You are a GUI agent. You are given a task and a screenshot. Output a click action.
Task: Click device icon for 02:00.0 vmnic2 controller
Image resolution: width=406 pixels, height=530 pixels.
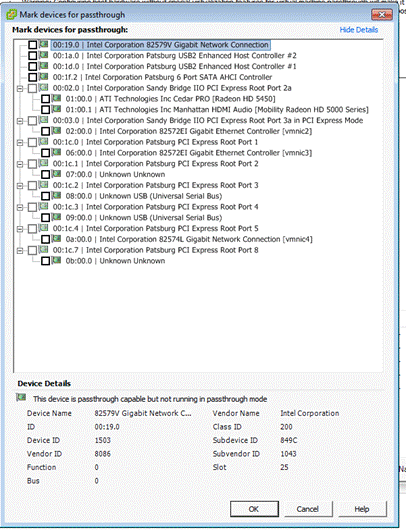[x=56, y=131]
